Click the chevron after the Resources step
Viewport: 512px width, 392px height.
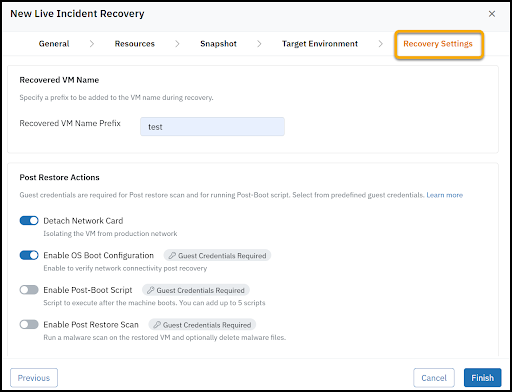(x=177, y=44)
